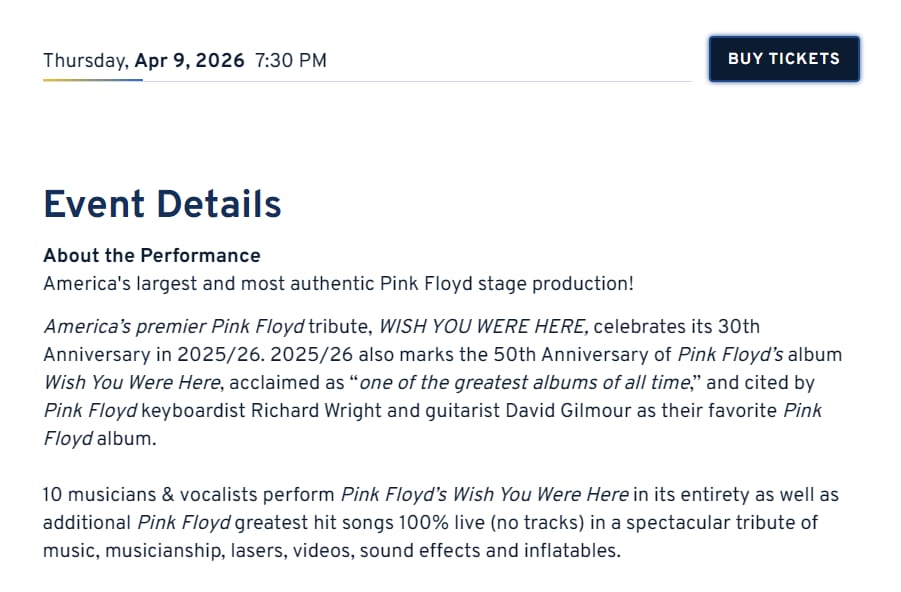
Task: Click the Event Details heading
Action: (x=162, y=204)
